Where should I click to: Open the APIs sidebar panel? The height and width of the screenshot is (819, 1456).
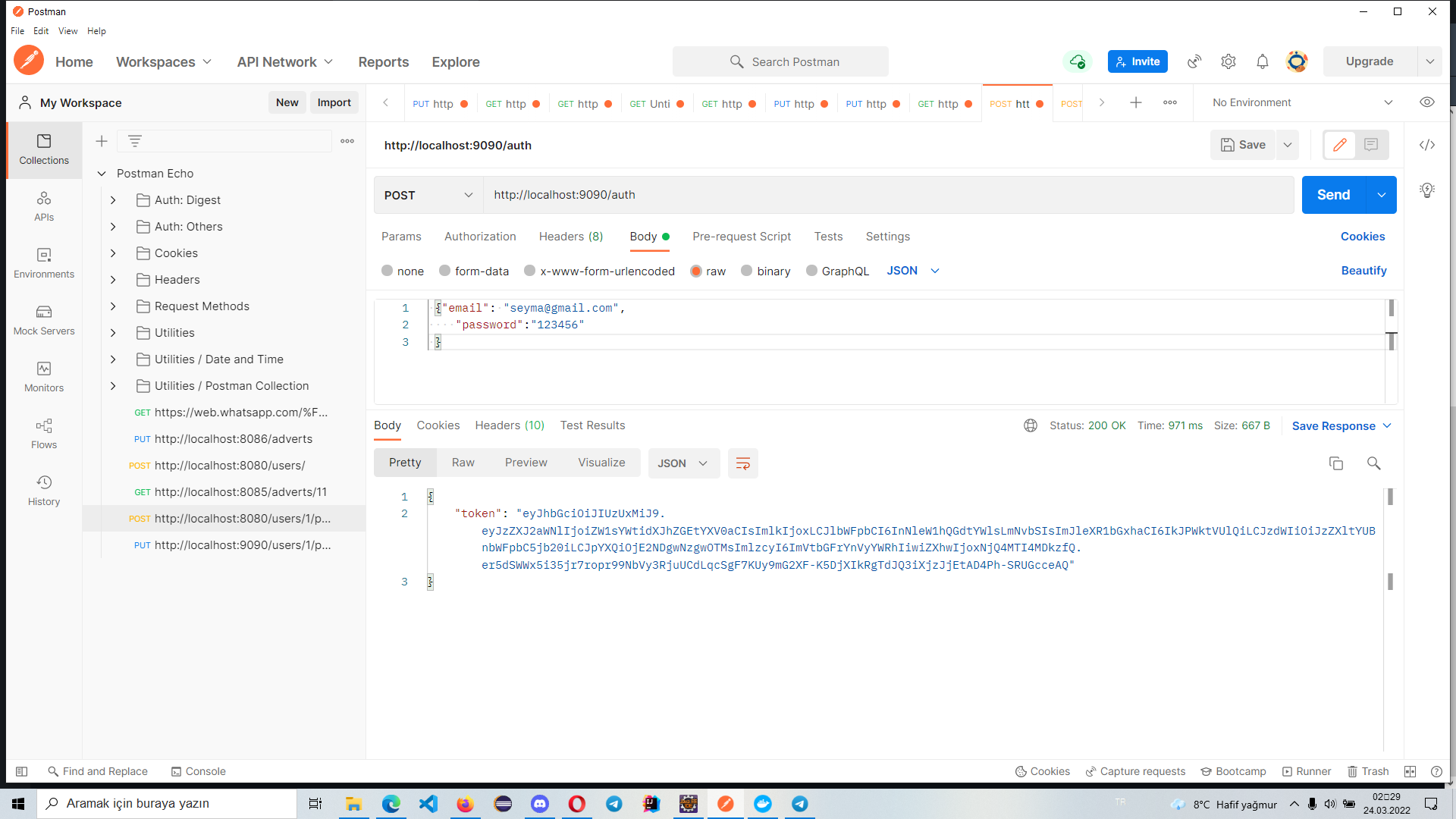tap(43, 206)
